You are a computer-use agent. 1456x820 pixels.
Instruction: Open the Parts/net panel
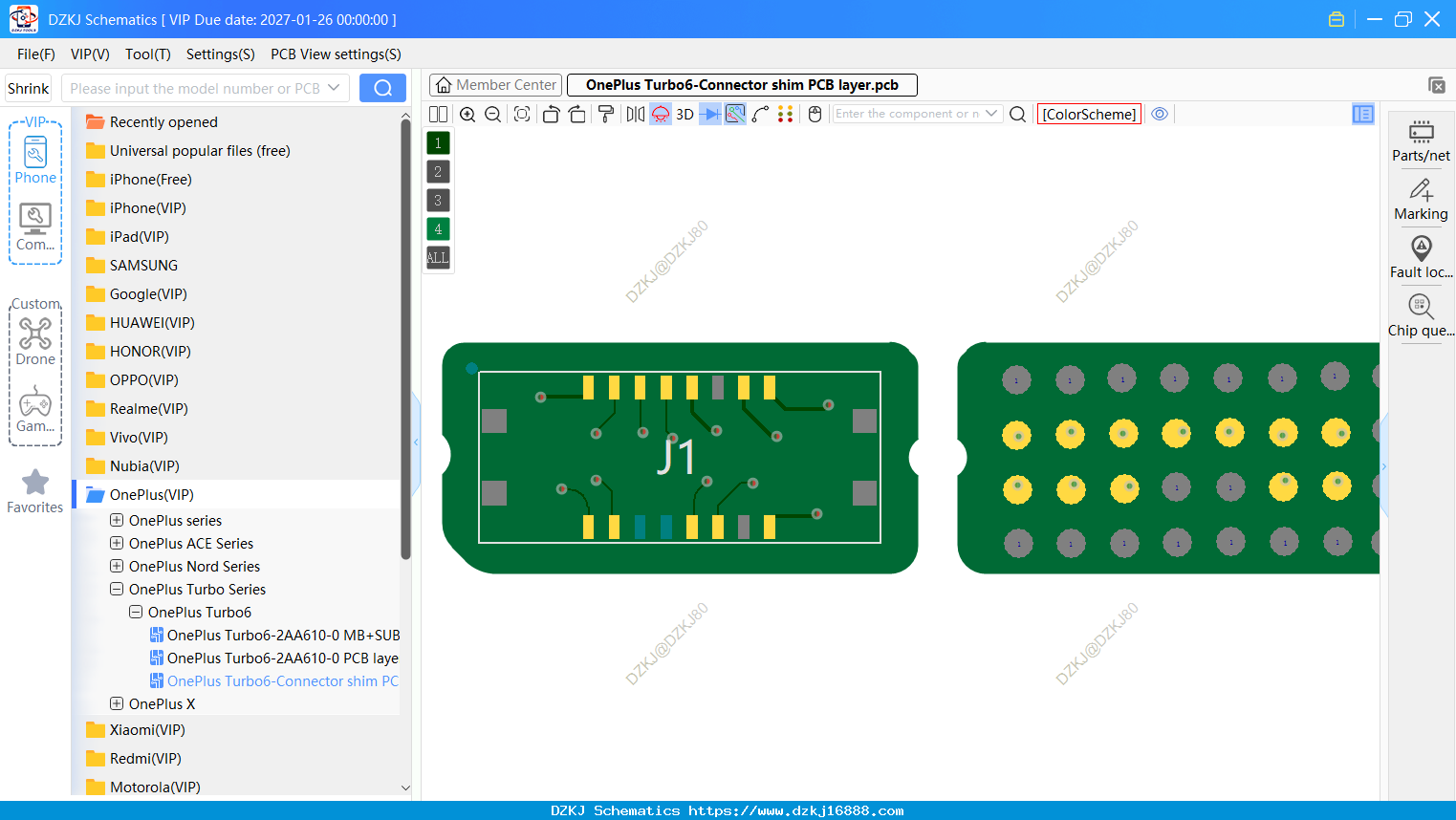click(1422, 140)
